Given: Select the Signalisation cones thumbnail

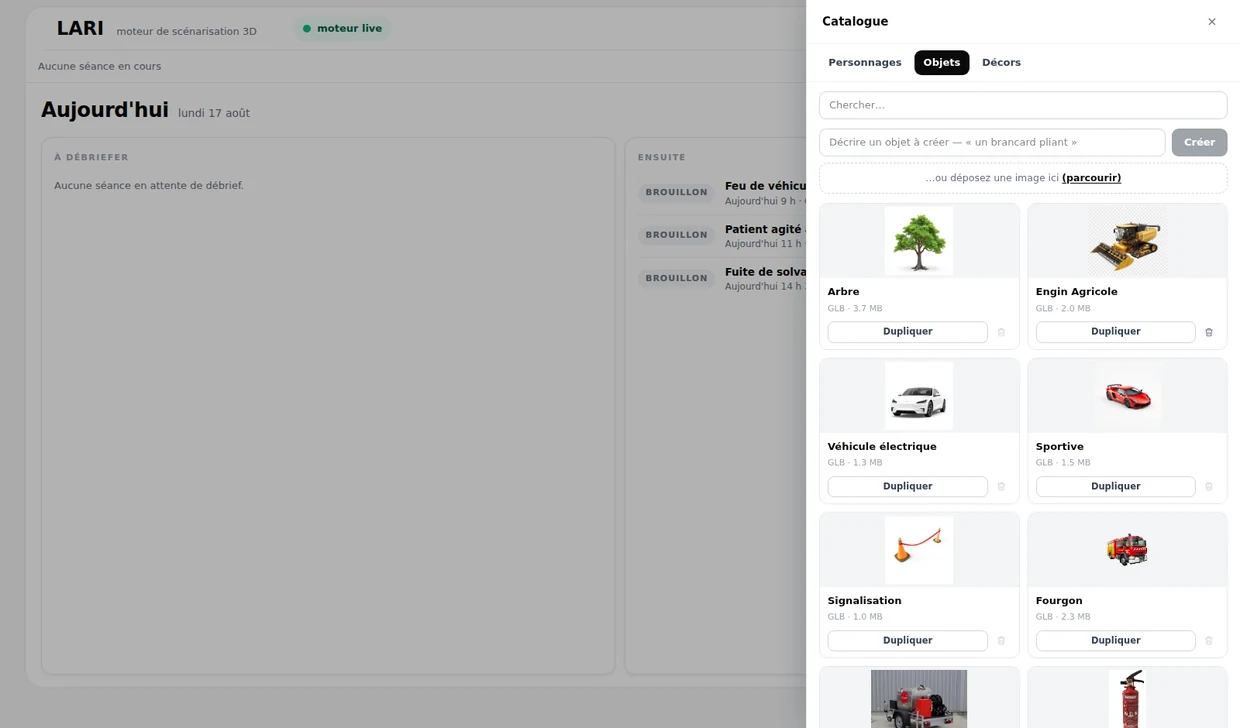Looking at the screenshot, I should [x=919, y=550].
